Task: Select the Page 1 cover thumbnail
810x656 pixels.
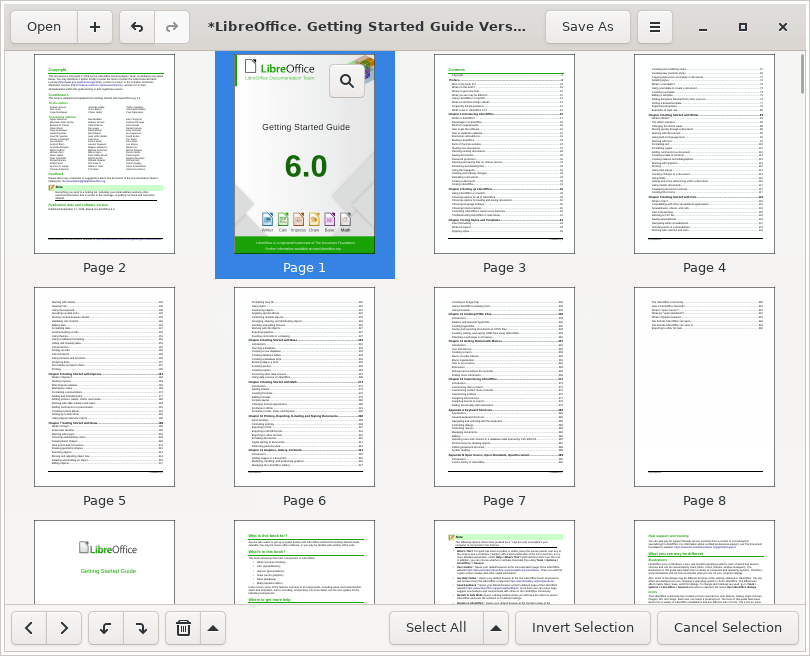Action: (x=305, y=154)
